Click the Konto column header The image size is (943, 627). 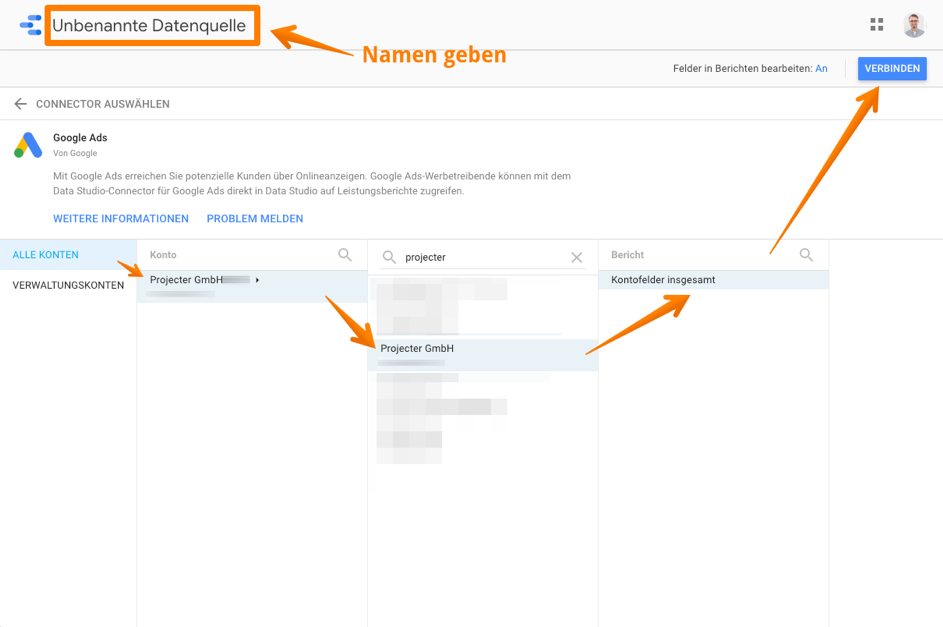[x=163, y=255]
